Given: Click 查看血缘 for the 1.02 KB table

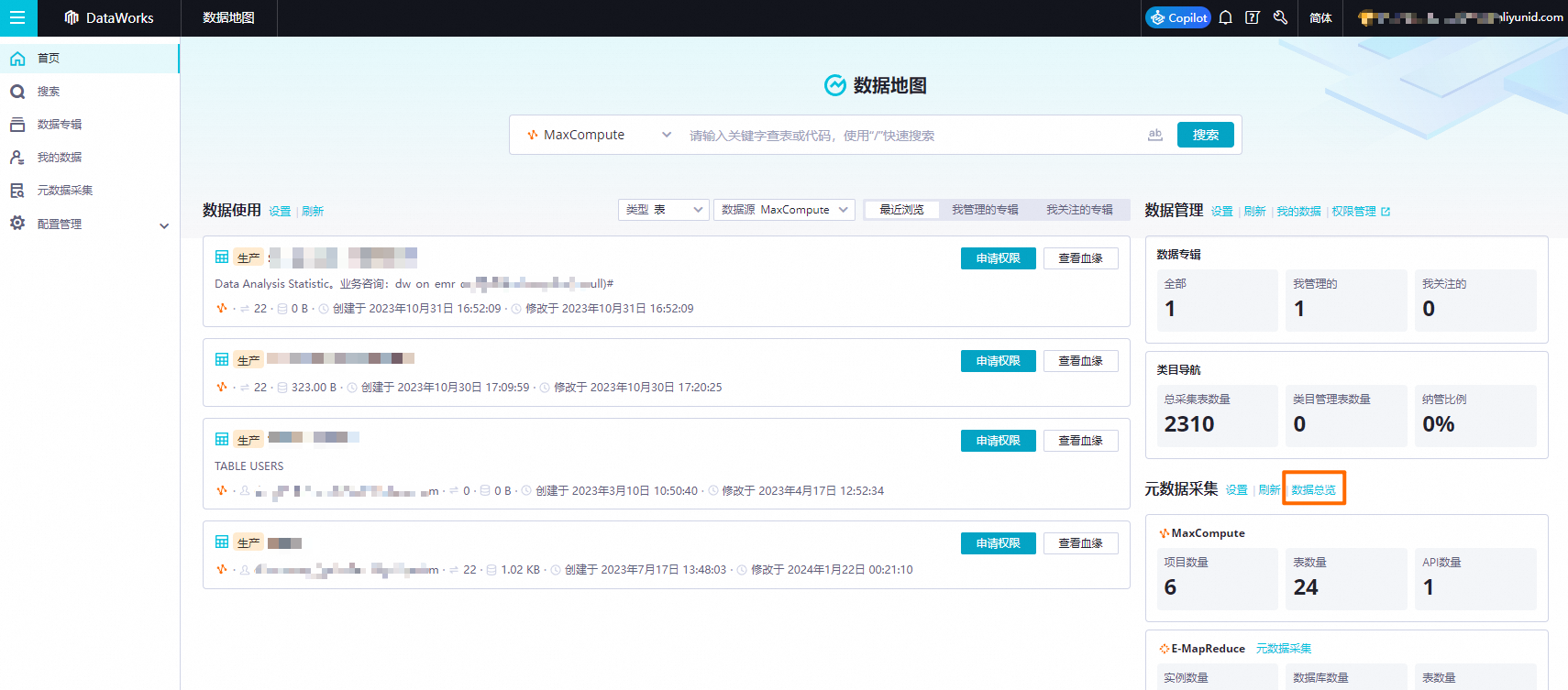Looking at the screenshot, I should click(x=1081, y=543).
